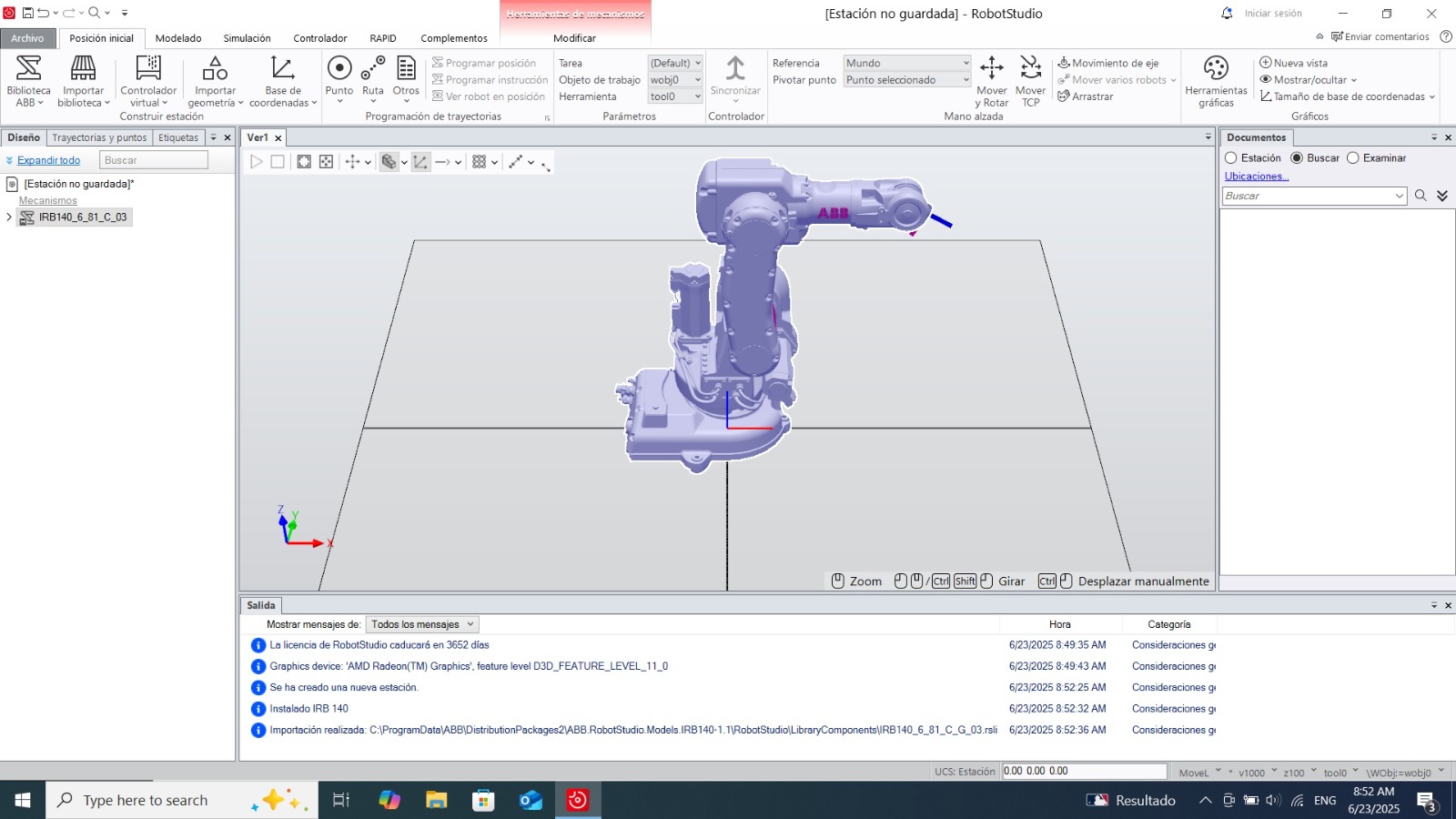
Task: Click the view center icon
Action: pos(326,162)
